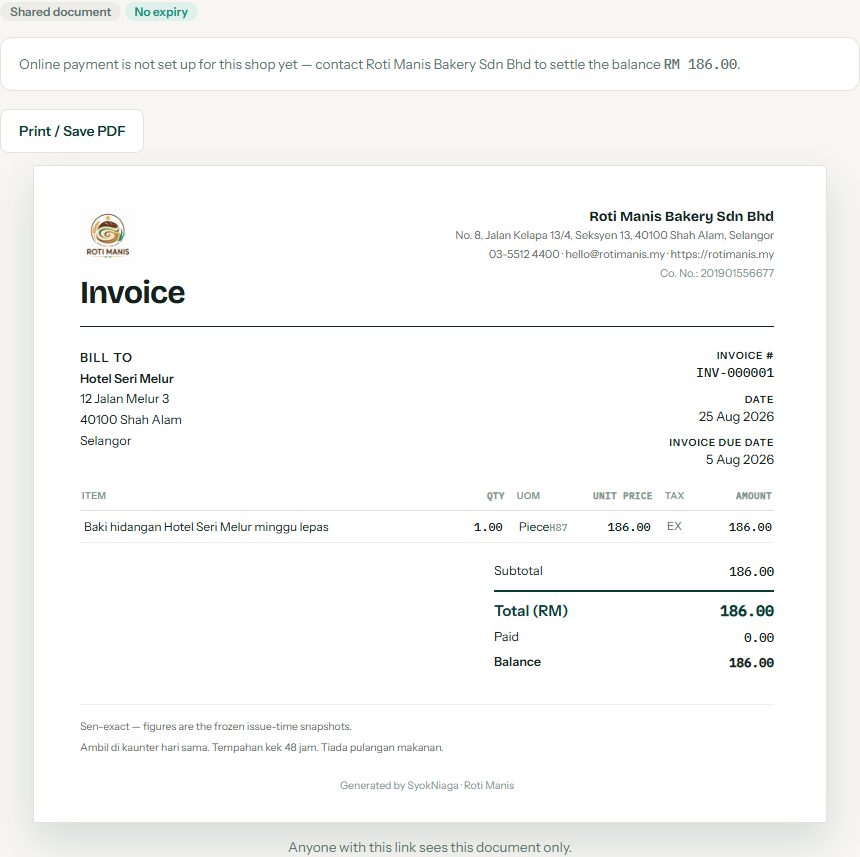Click the Balance label

pos(517,662)
